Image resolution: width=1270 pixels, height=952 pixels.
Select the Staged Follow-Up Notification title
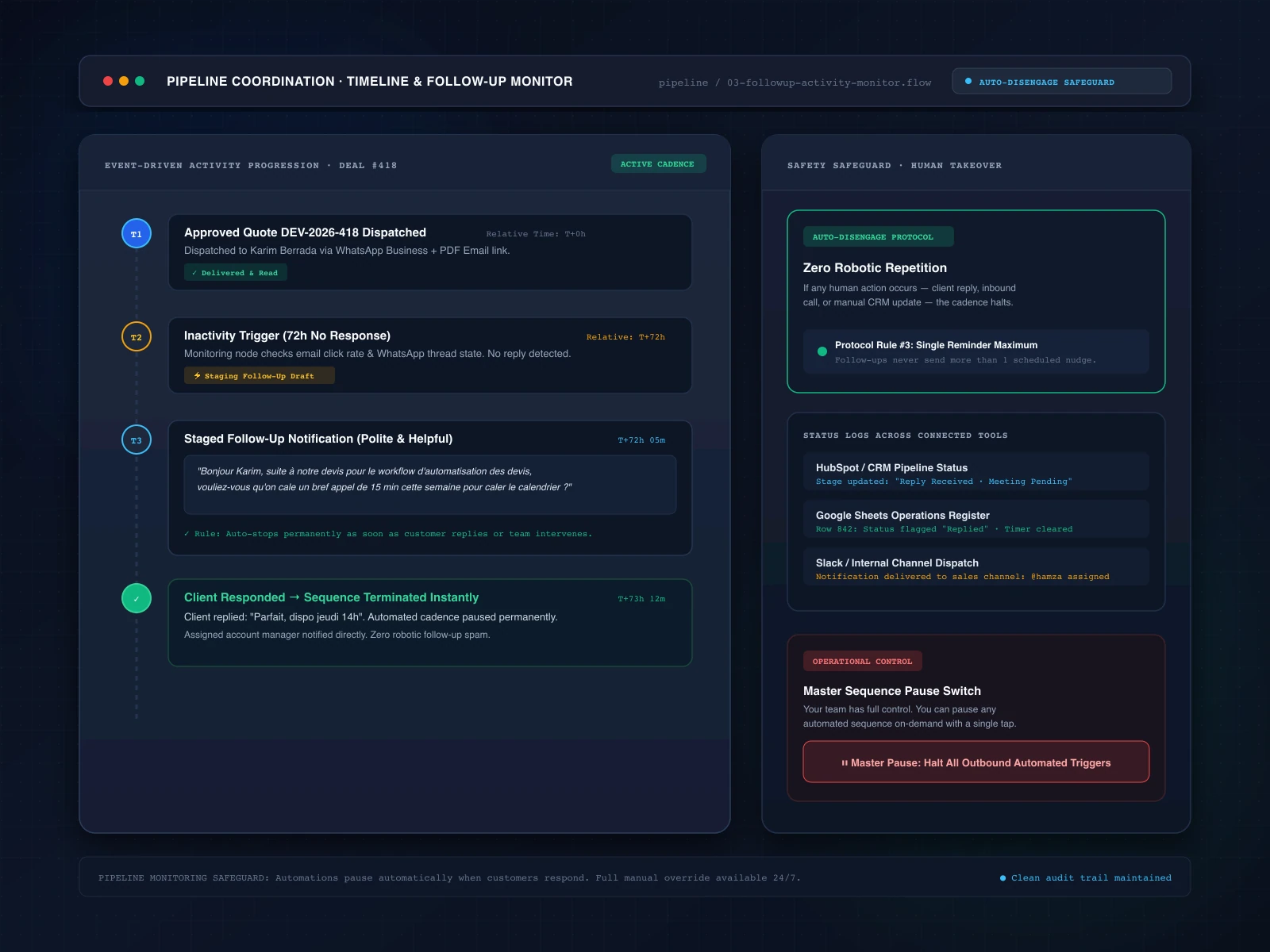pyautogui.click(x=318, y=439)
